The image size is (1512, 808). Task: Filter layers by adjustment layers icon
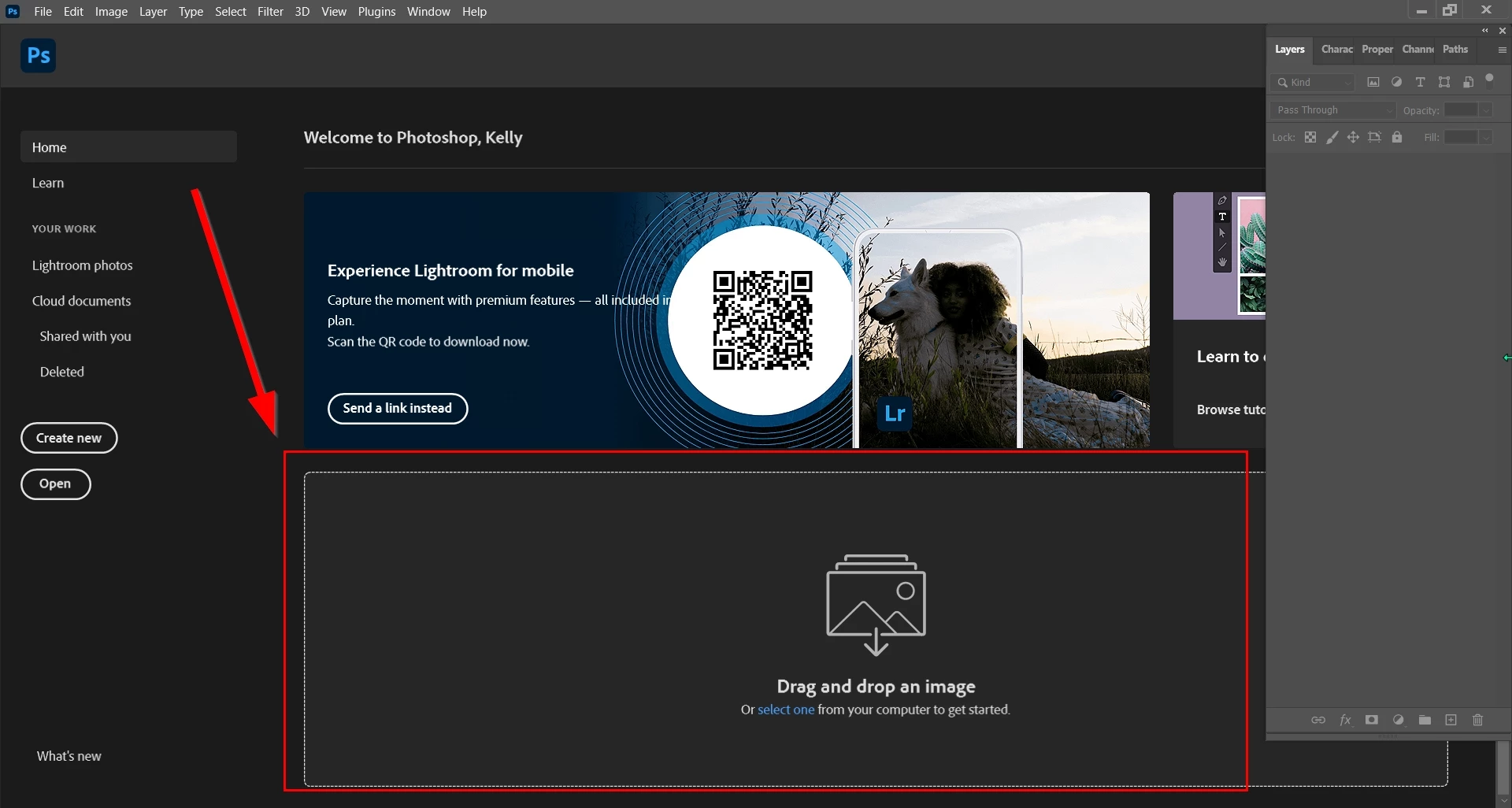coord(1396,82)
